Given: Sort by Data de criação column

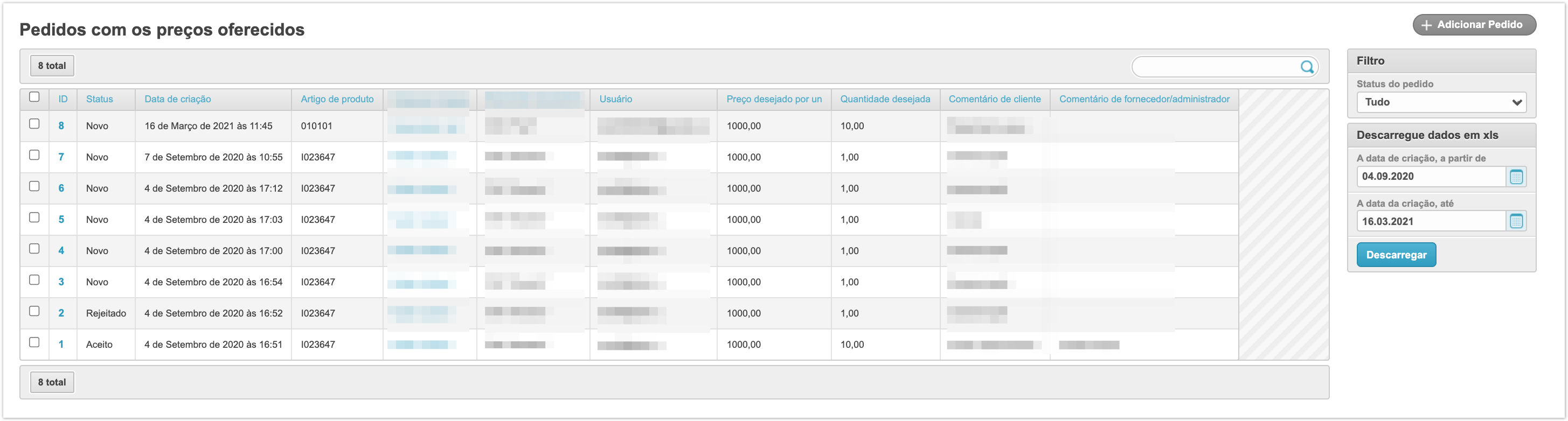Looking at the screenshot, I should [x=178, y=99].
